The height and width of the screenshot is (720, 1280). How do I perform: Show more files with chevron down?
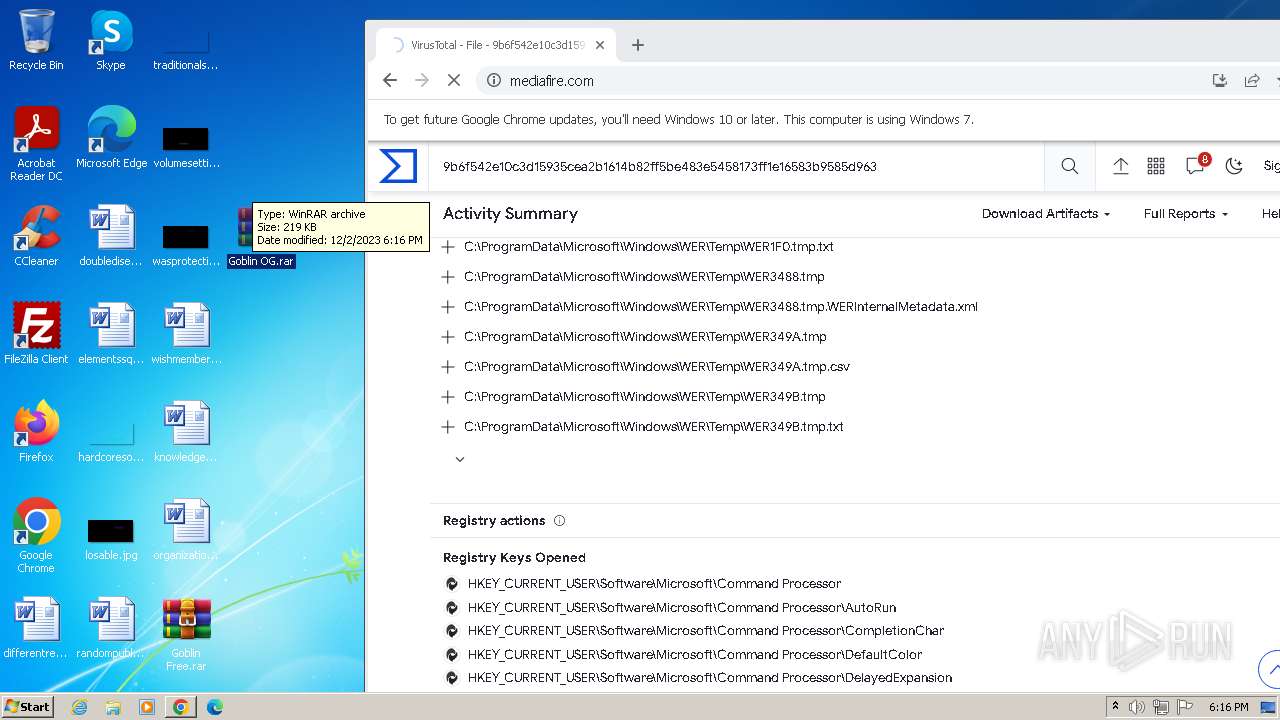(x=460, y=459)
